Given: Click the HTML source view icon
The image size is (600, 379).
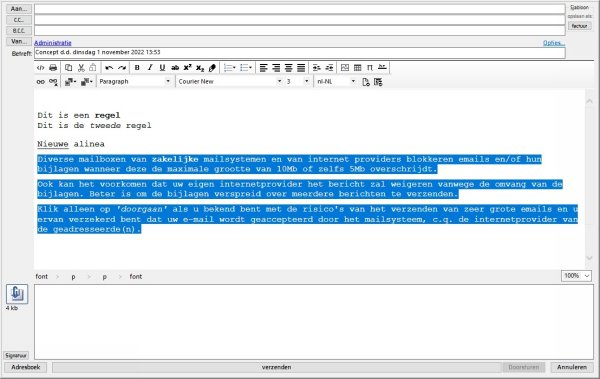Looking at the screenshot, I should 41,68.
